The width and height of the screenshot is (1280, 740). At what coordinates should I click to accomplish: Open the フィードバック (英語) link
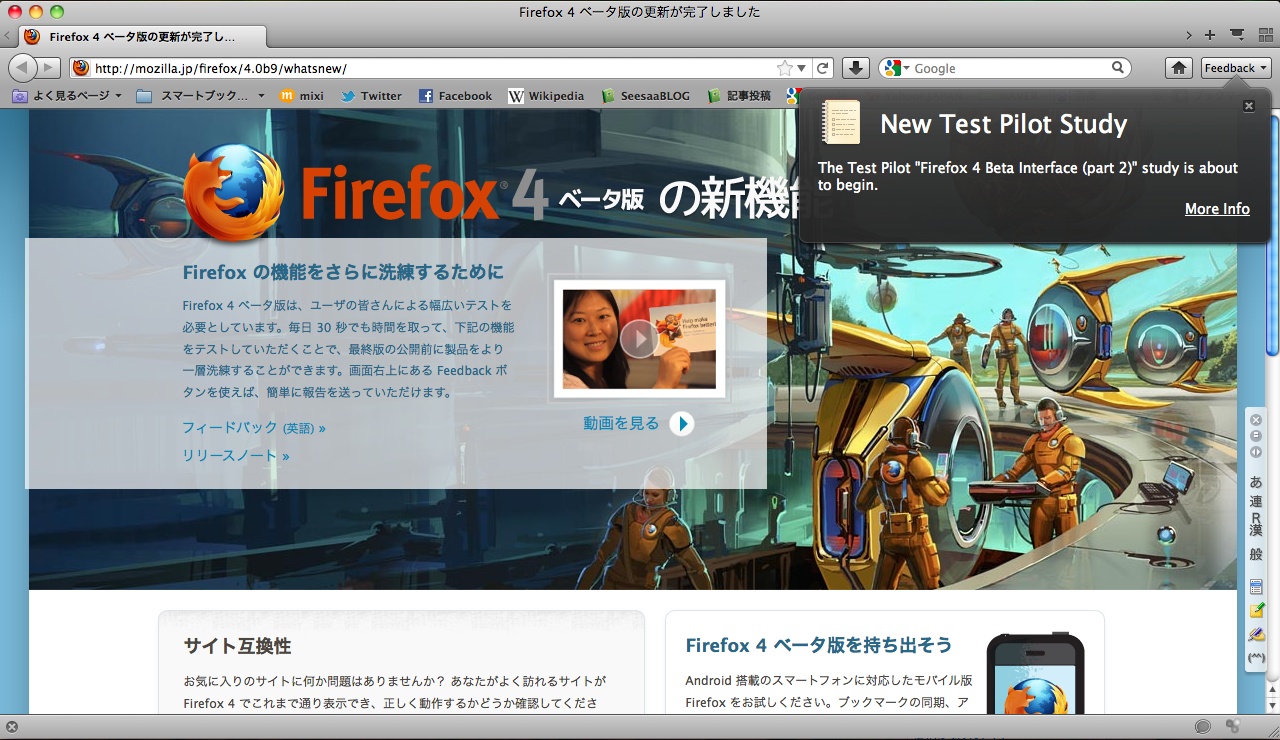click(254, 428)
